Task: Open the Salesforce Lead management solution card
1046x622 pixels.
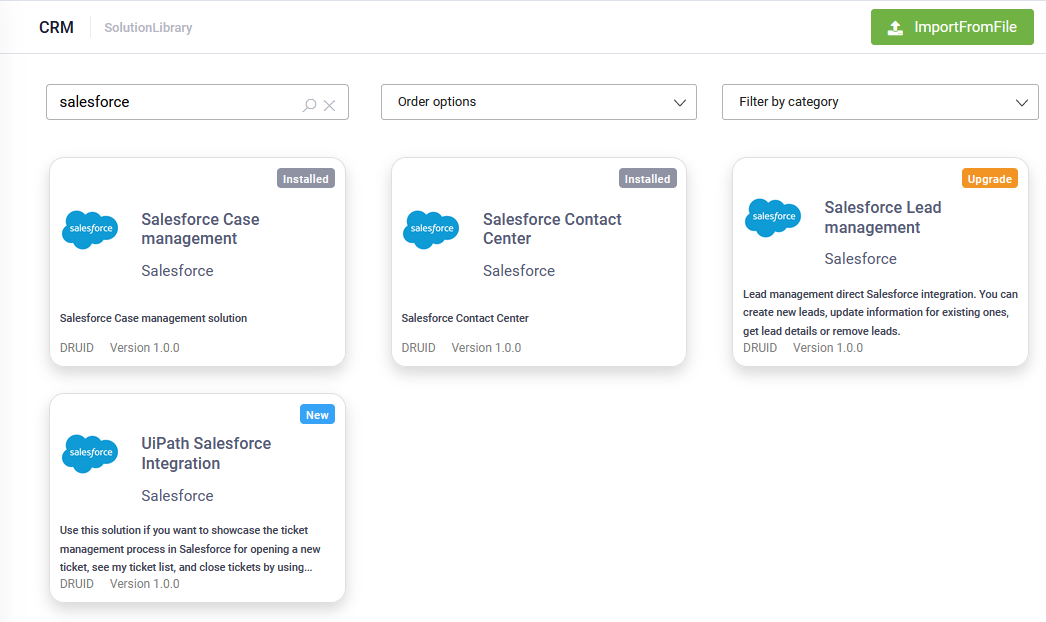Action: tap(880, 262)
